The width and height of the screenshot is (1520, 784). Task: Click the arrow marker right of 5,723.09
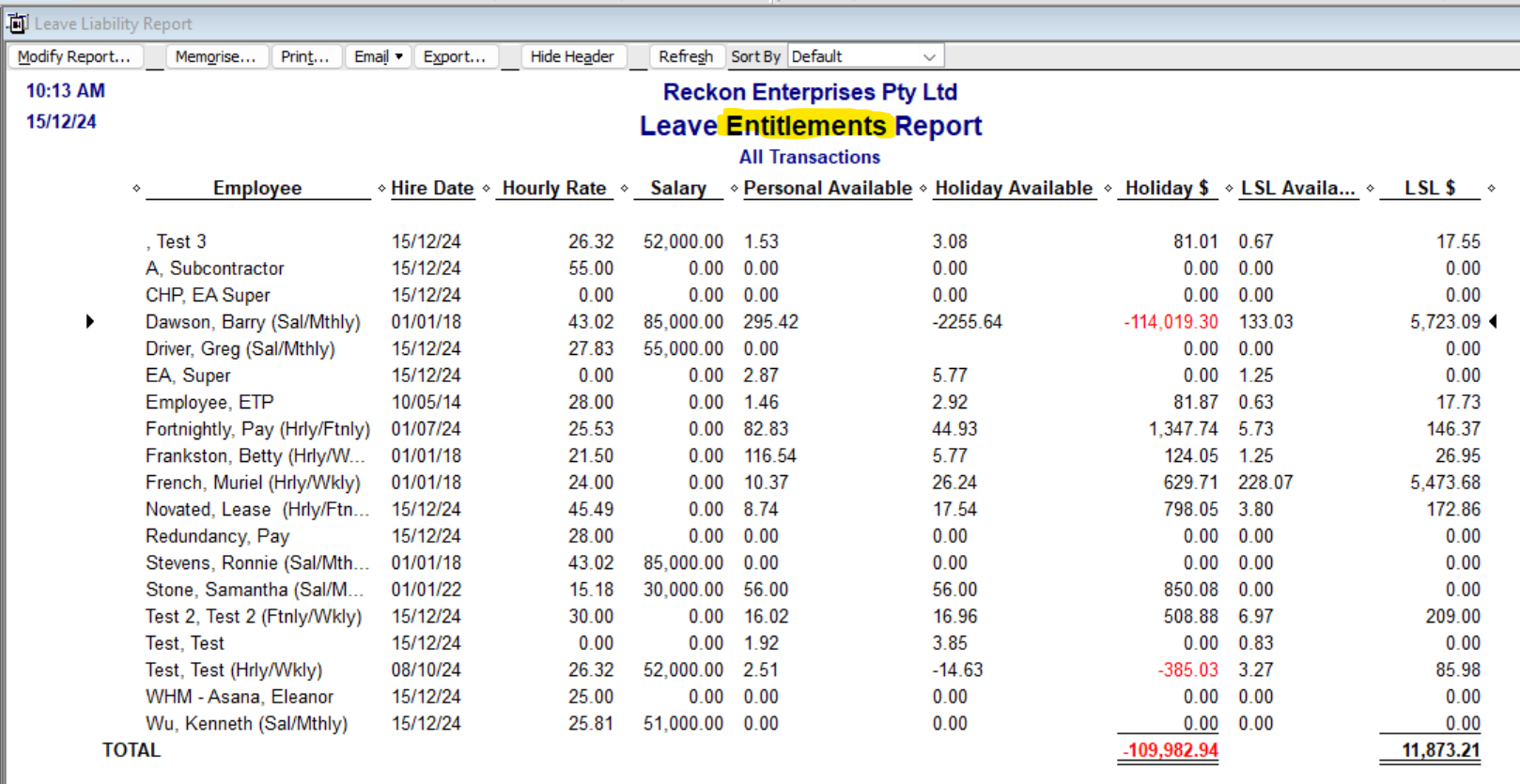[x=1493, y=321]
